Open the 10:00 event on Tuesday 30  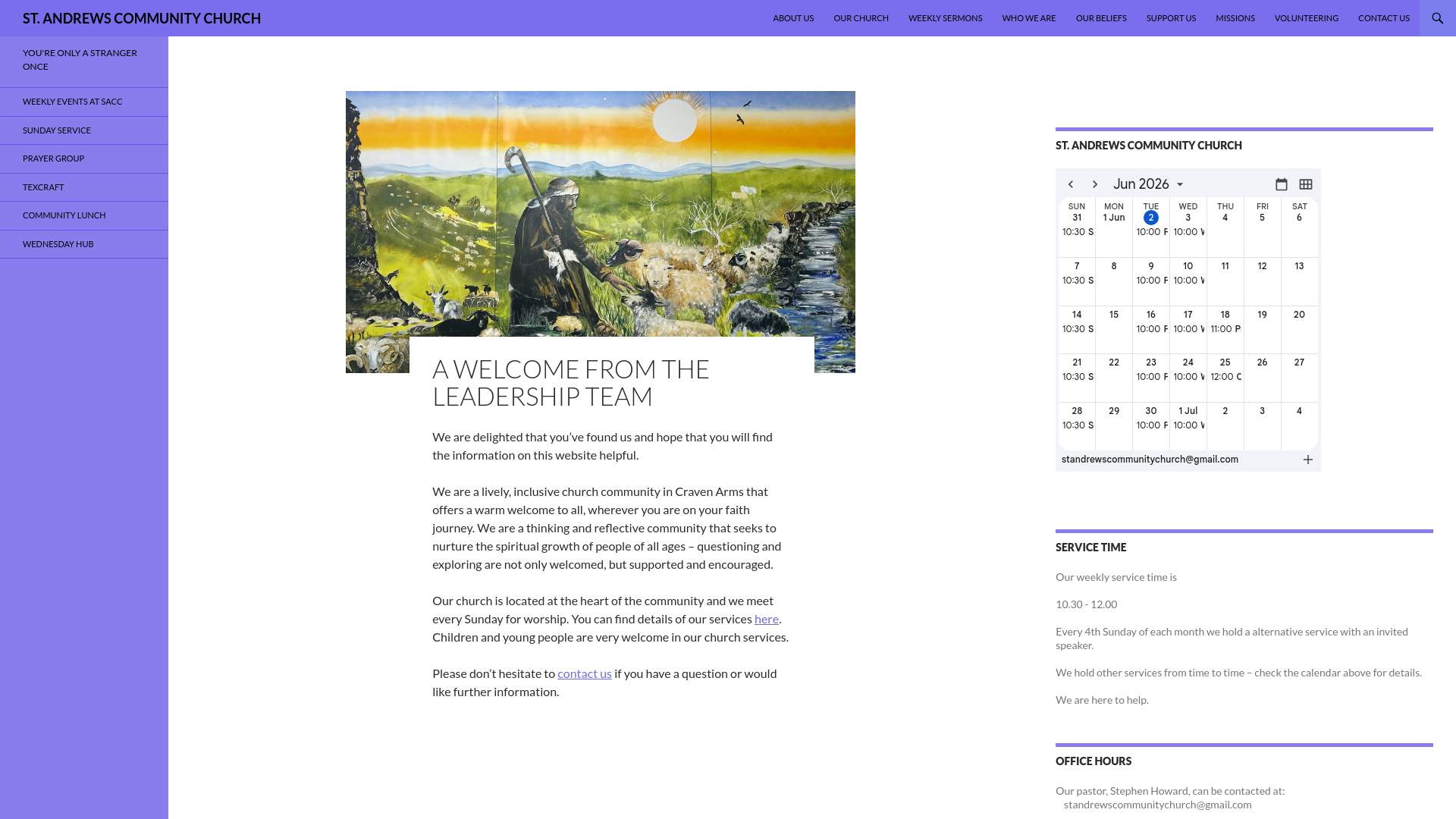[1151, 425]
